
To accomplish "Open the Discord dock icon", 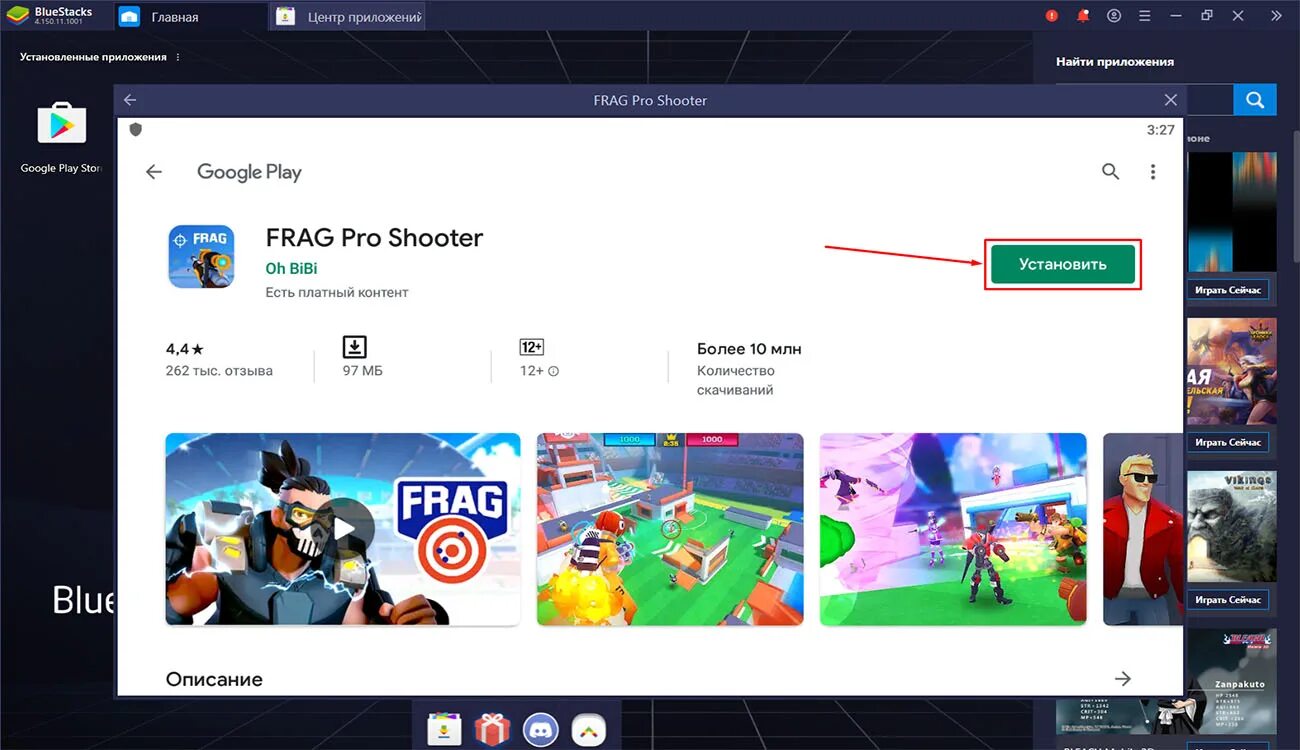I will pos(541,729).
